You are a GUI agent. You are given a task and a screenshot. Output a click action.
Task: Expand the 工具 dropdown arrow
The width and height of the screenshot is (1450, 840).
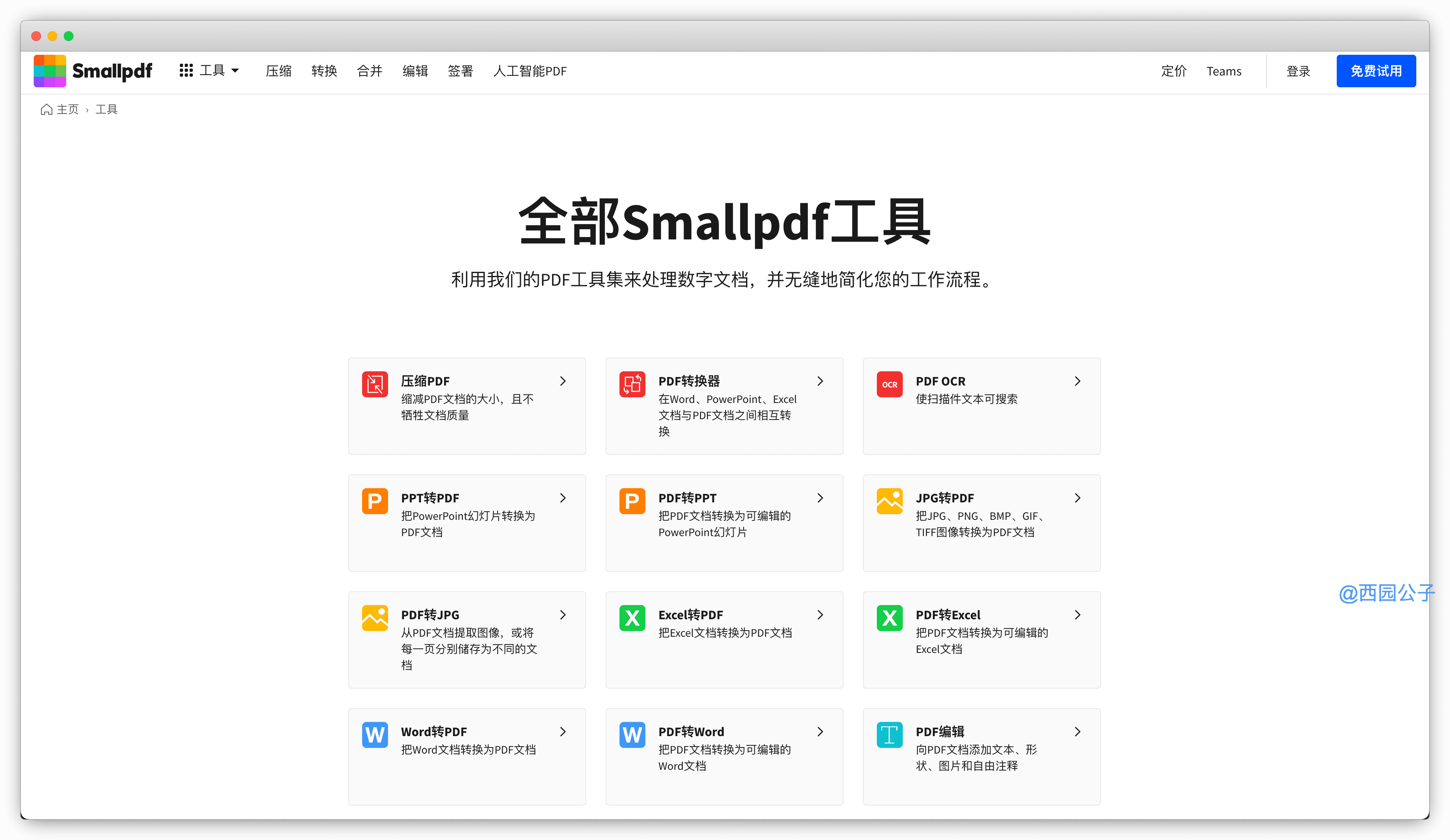[235, 71]
